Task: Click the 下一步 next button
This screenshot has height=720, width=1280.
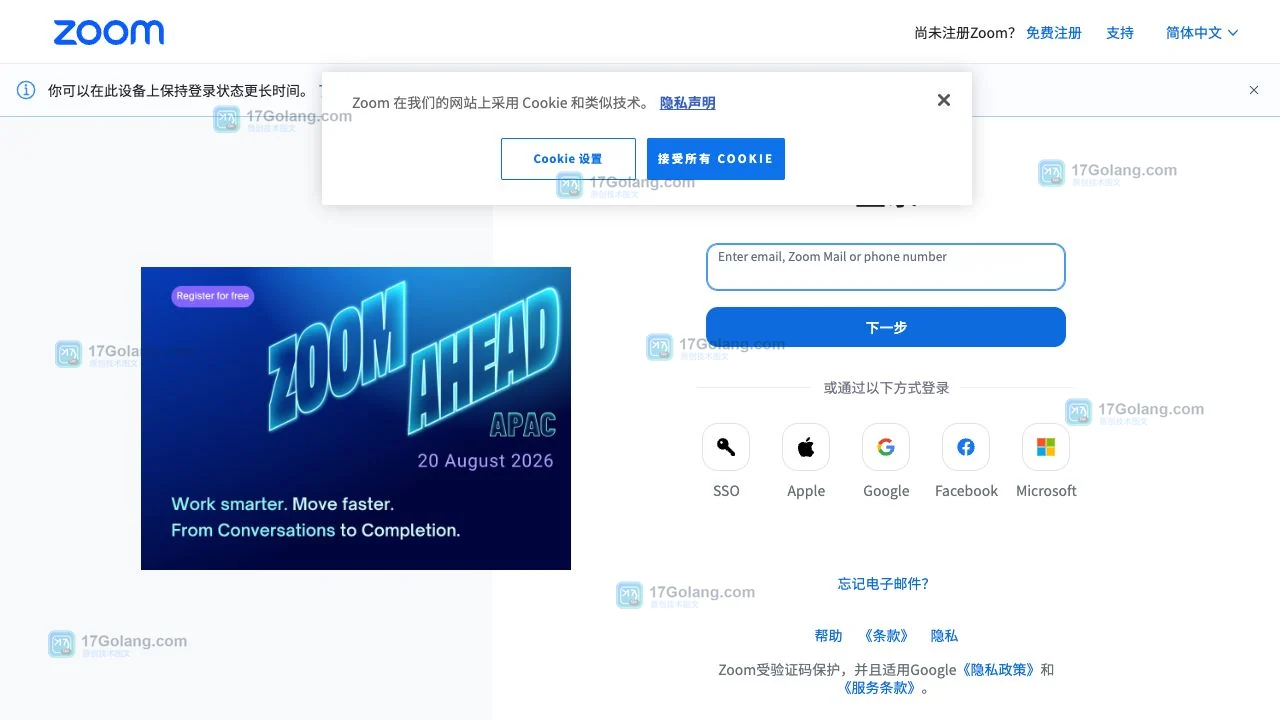Action: (886, 327)
